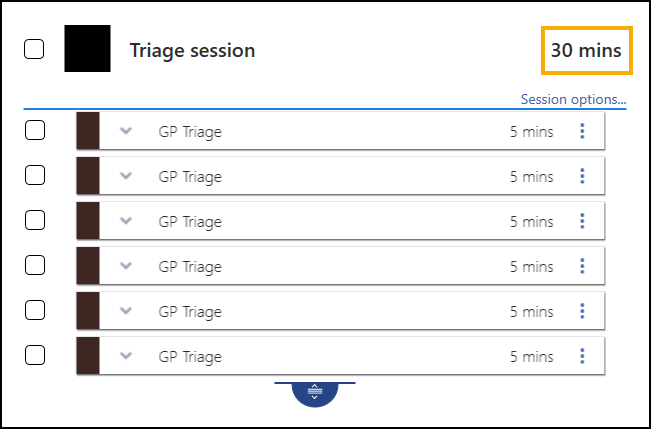Open three-dot menu of first GP Triage slot
This screenshot has width=651, height=429.
pos(582,131)
